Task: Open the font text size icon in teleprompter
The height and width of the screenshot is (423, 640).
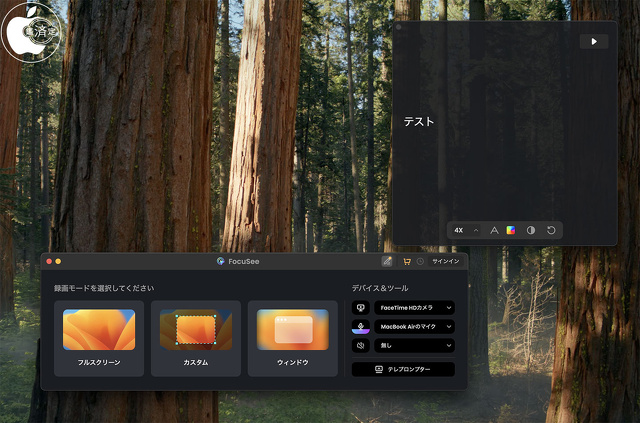Action: click(x=494, y=230)
